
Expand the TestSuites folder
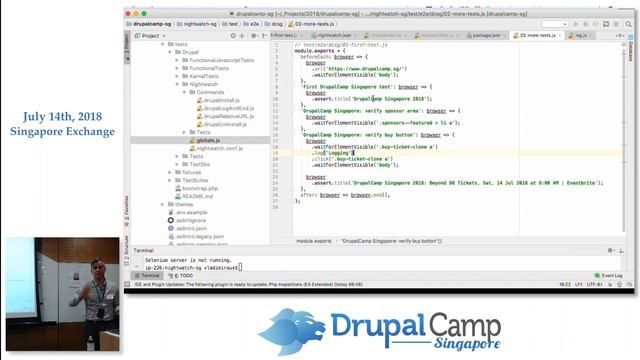170,180
